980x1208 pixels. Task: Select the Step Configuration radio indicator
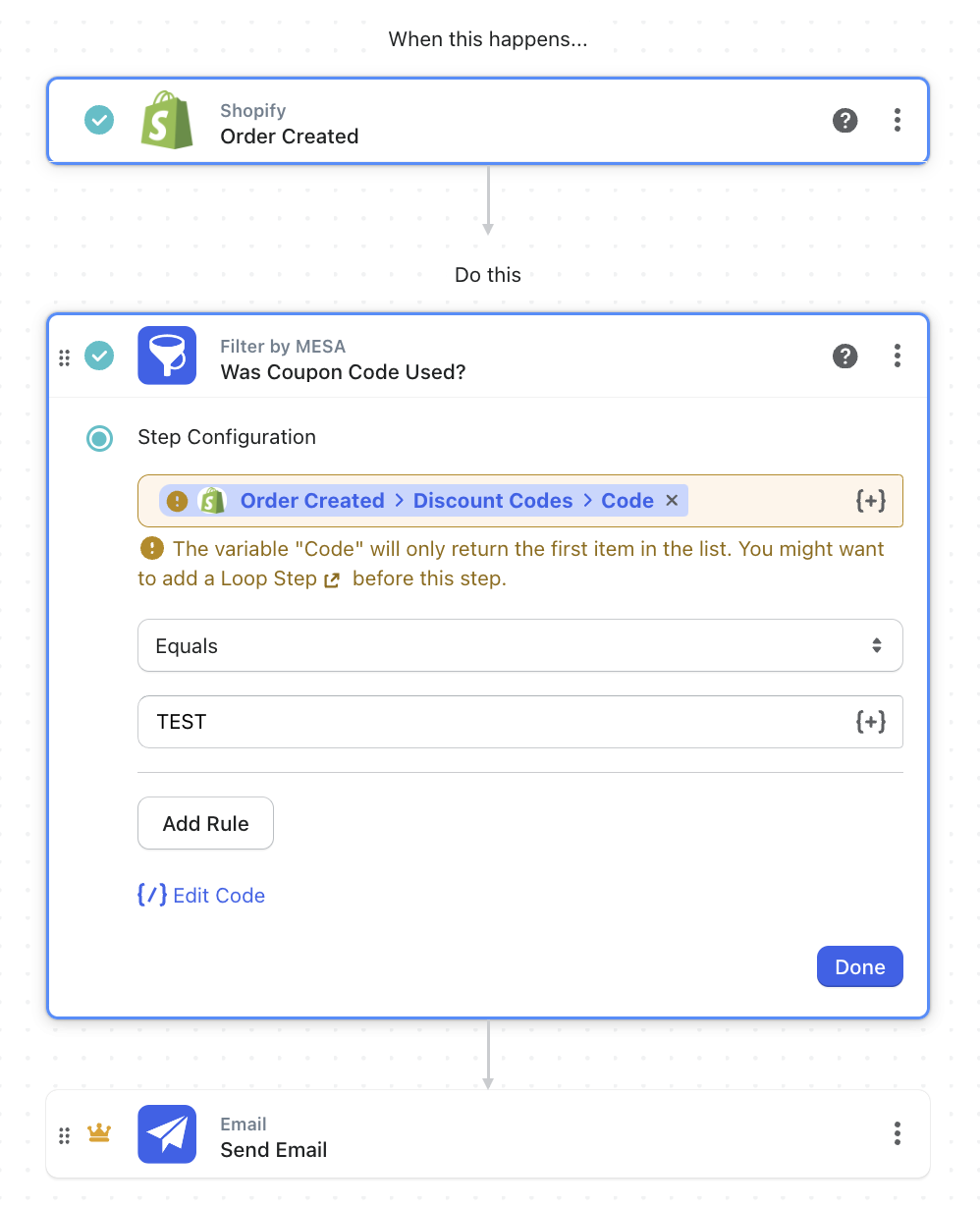tap(99, 438)
